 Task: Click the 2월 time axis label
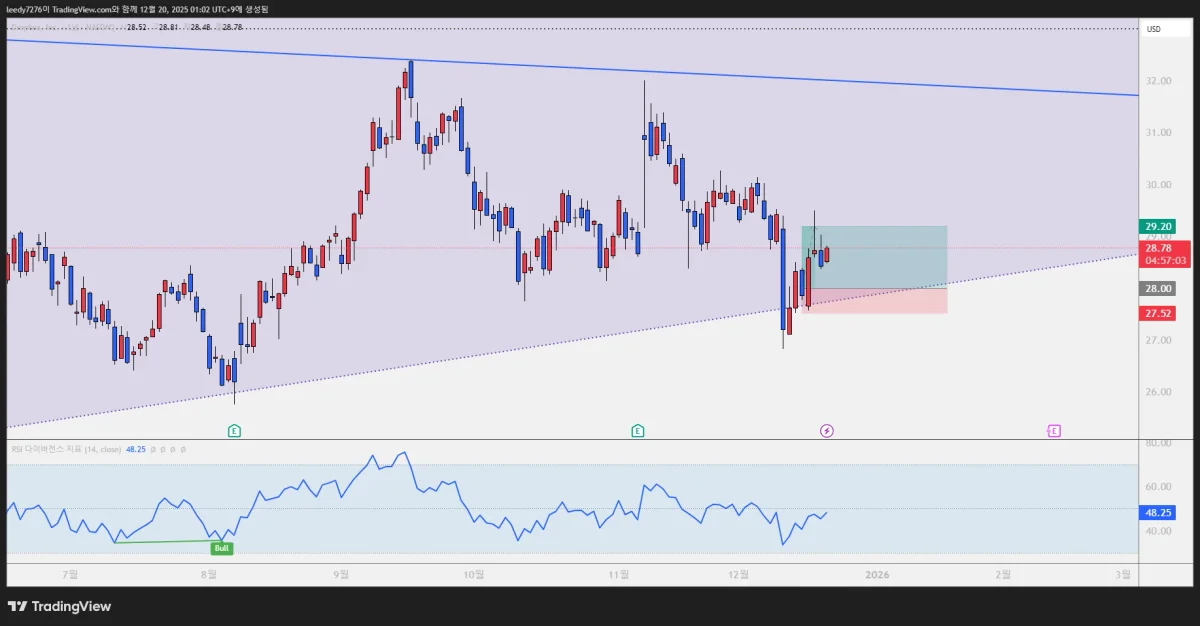pyautogui.click(x=1003, y=574)
